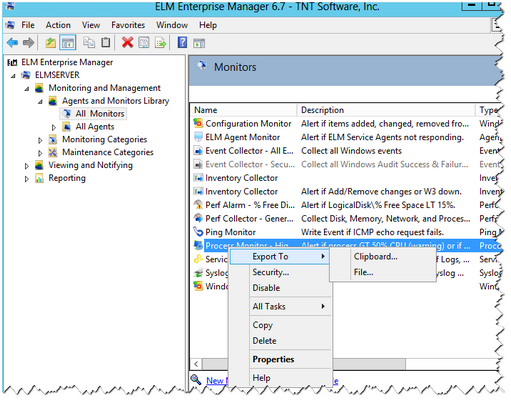This screenshot has width=511, height=401.
Task: Click the Process Monitor row icon
Action: (x=198, y=245)
